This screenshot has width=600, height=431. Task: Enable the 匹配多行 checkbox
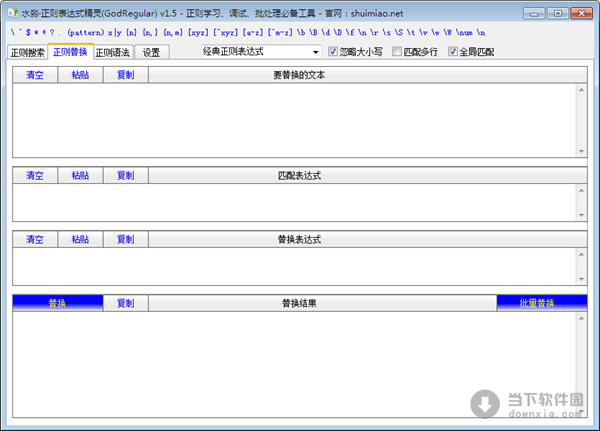pyautogui.click(x=398, y=52)
